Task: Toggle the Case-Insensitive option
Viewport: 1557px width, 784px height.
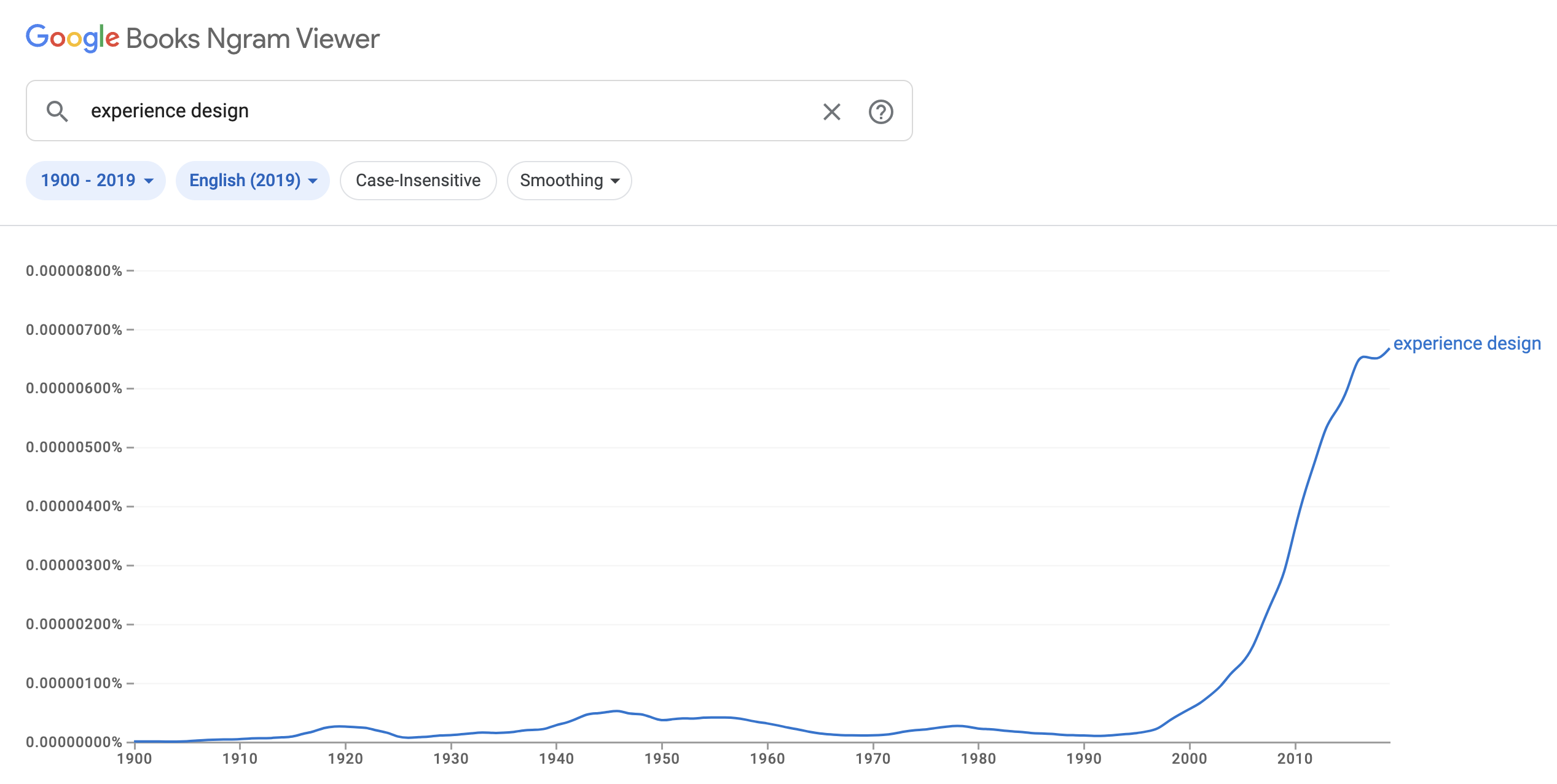Action: tap(418, 181)
